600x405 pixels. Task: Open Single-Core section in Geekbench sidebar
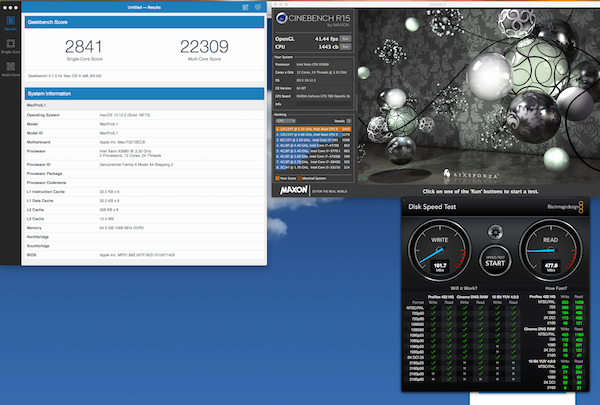tap(11, 46)
